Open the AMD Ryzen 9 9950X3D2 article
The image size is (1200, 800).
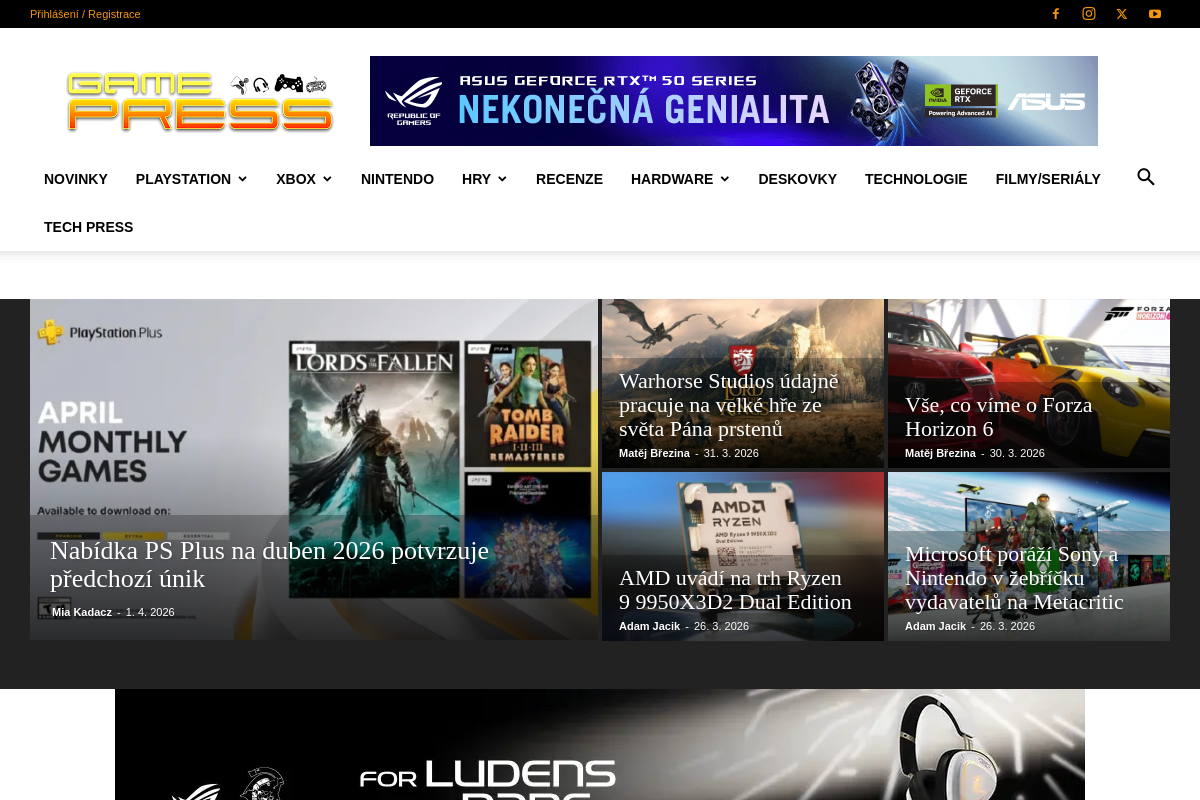[x=735, y=590]
